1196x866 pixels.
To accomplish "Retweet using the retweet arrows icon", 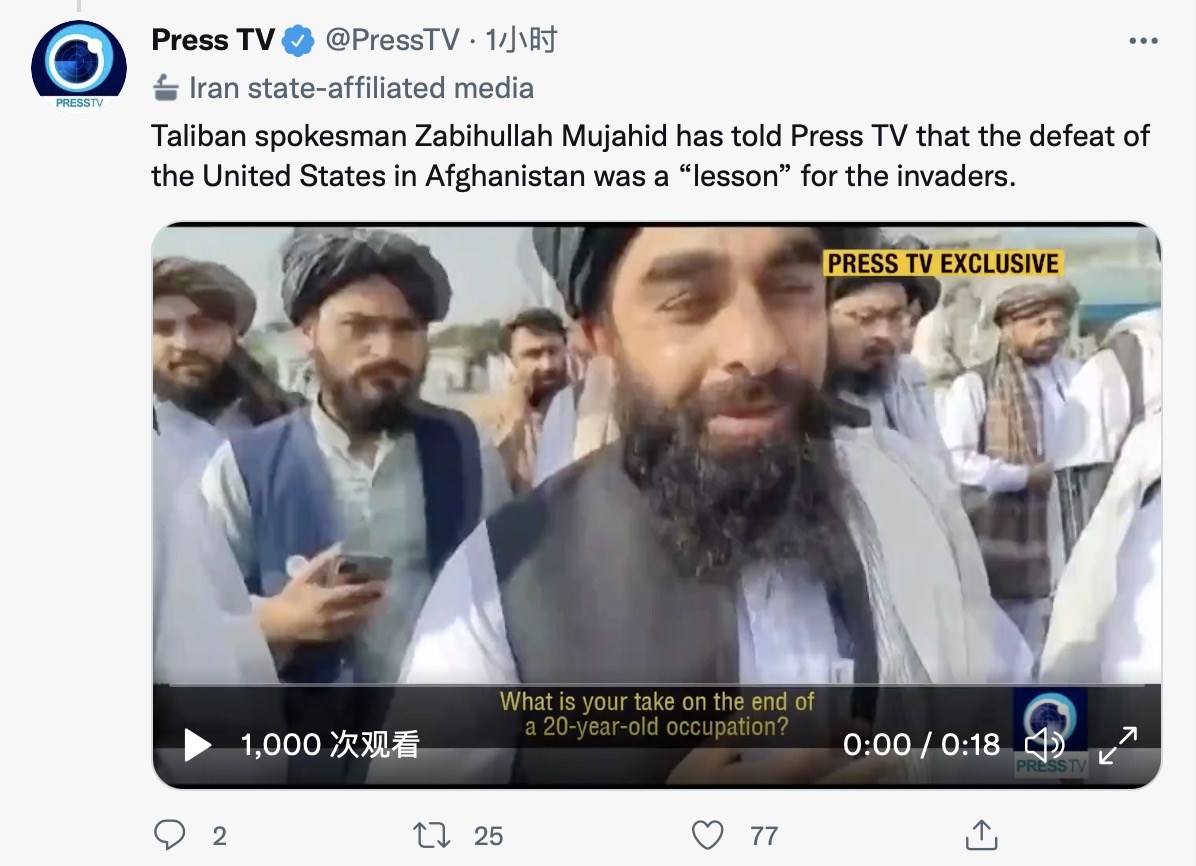I will tap(432, 835).
